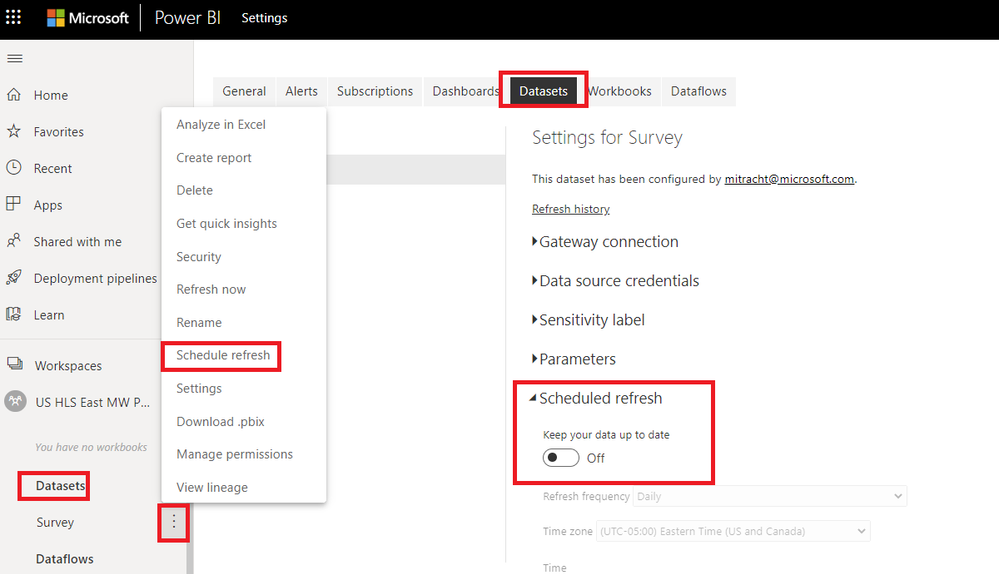Switch to the Dataflows tab
999x574 pixels.
point(698,91)
